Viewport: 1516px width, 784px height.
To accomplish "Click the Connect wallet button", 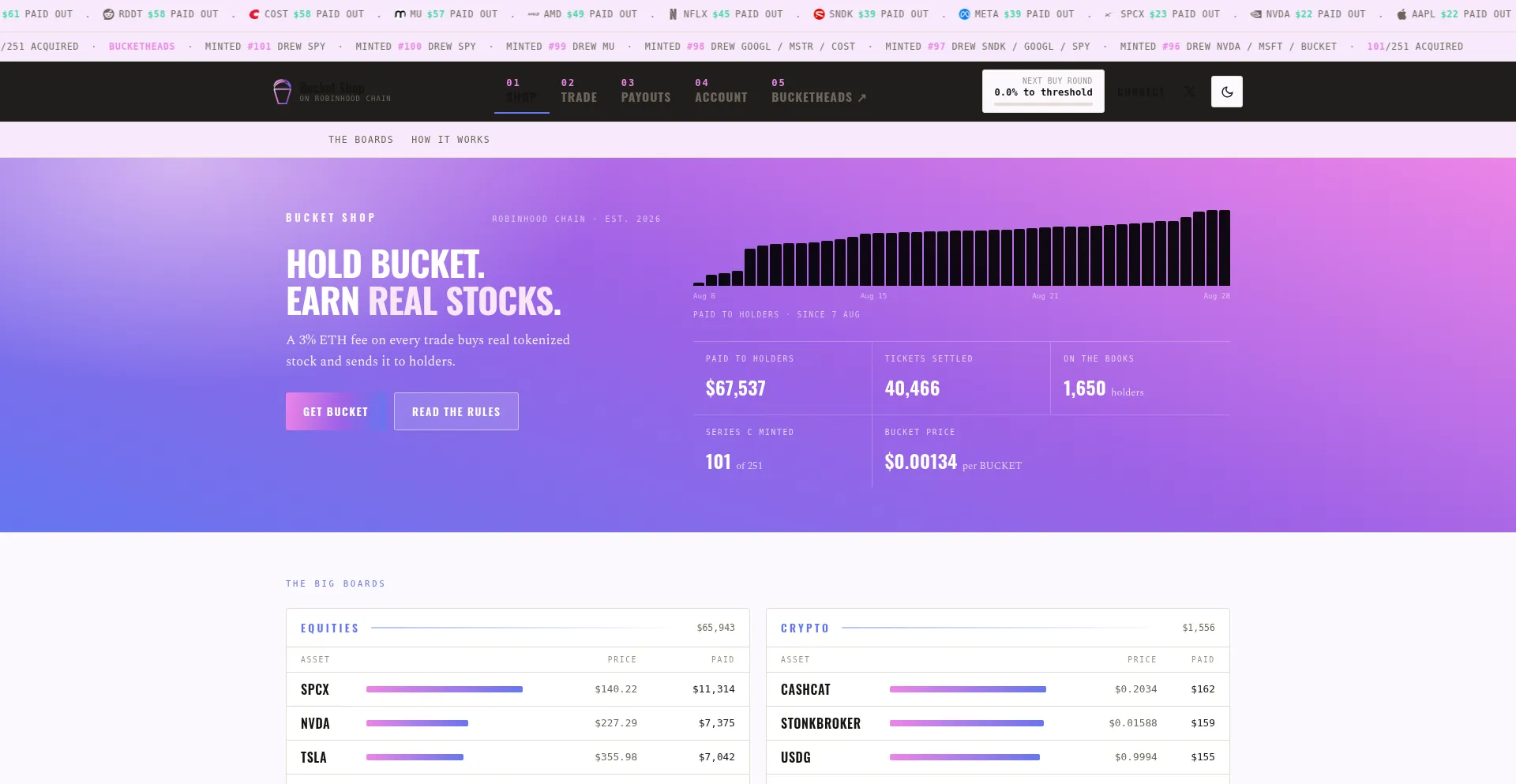I will click(x=1140, y=92).
